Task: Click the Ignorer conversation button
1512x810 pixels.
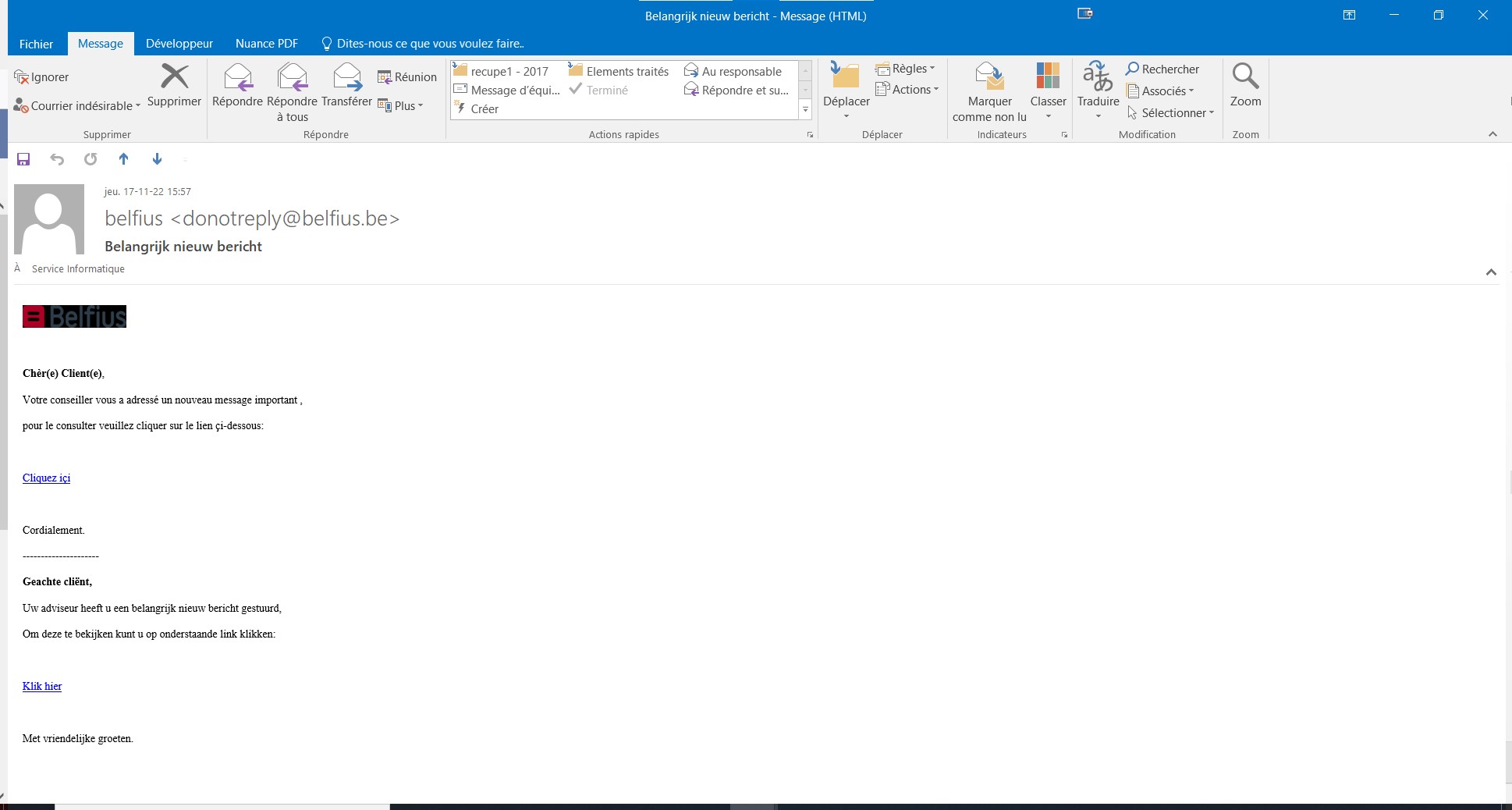Action: 42,77
